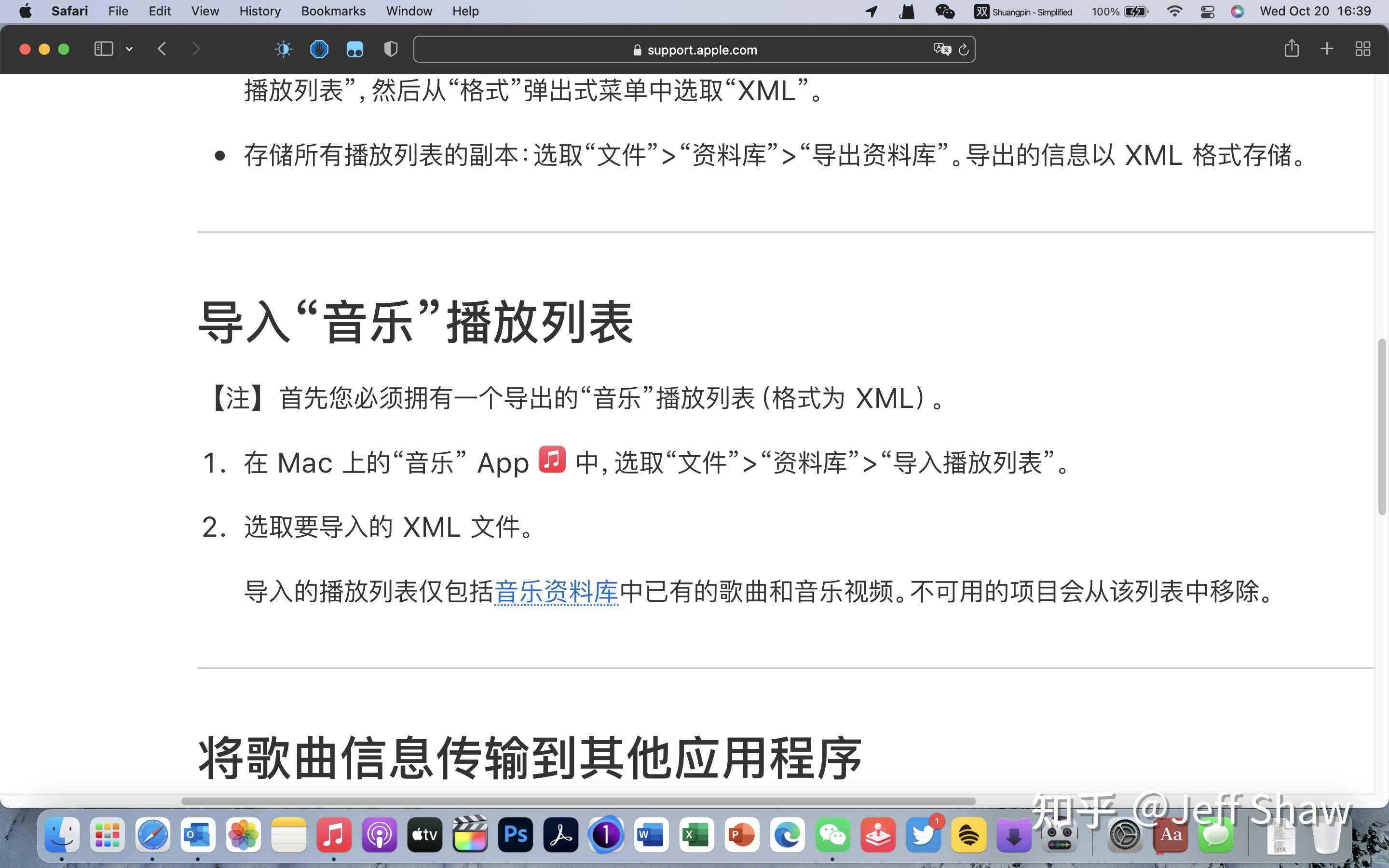This screenshot has width=1389, height=868.
Task: Open the Music app from the Dock
Action: pyautogui.click(x=335, y=835)
